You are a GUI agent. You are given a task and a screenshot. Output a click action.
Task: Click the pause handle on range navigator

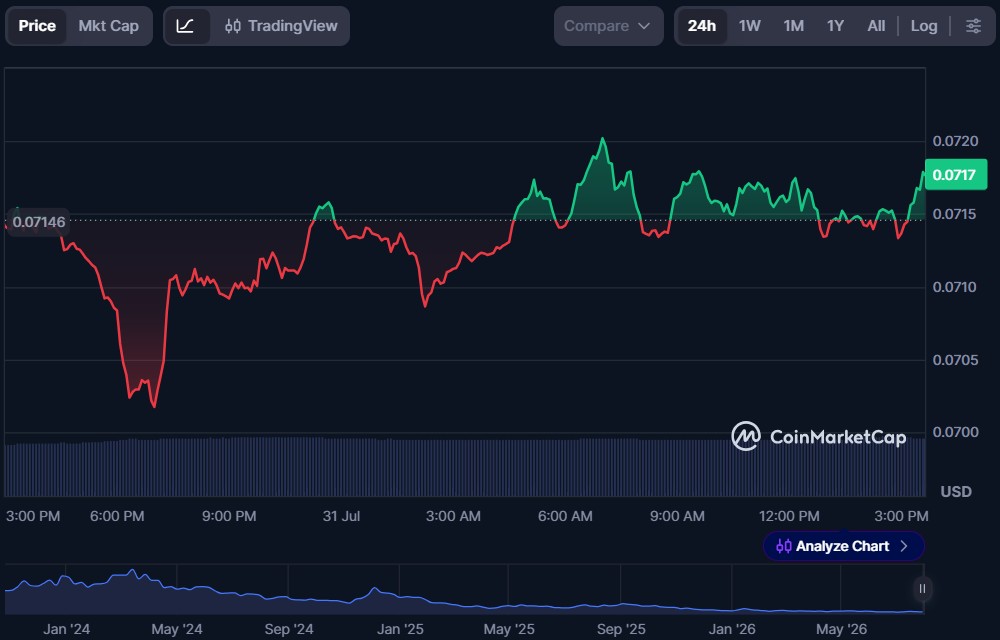(922, 588)
